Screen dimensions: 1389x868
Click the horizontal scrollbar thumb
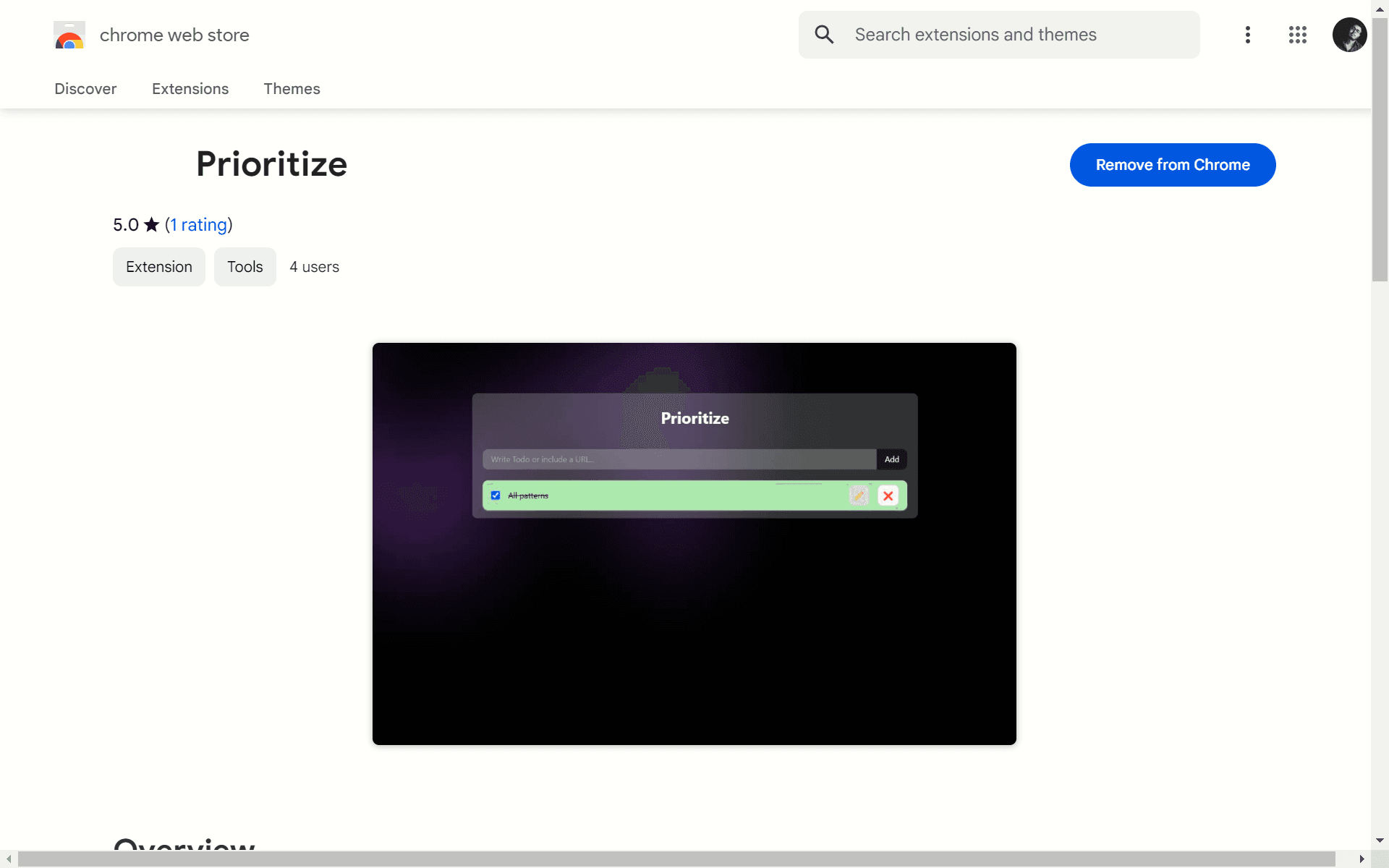pos(676,859)
